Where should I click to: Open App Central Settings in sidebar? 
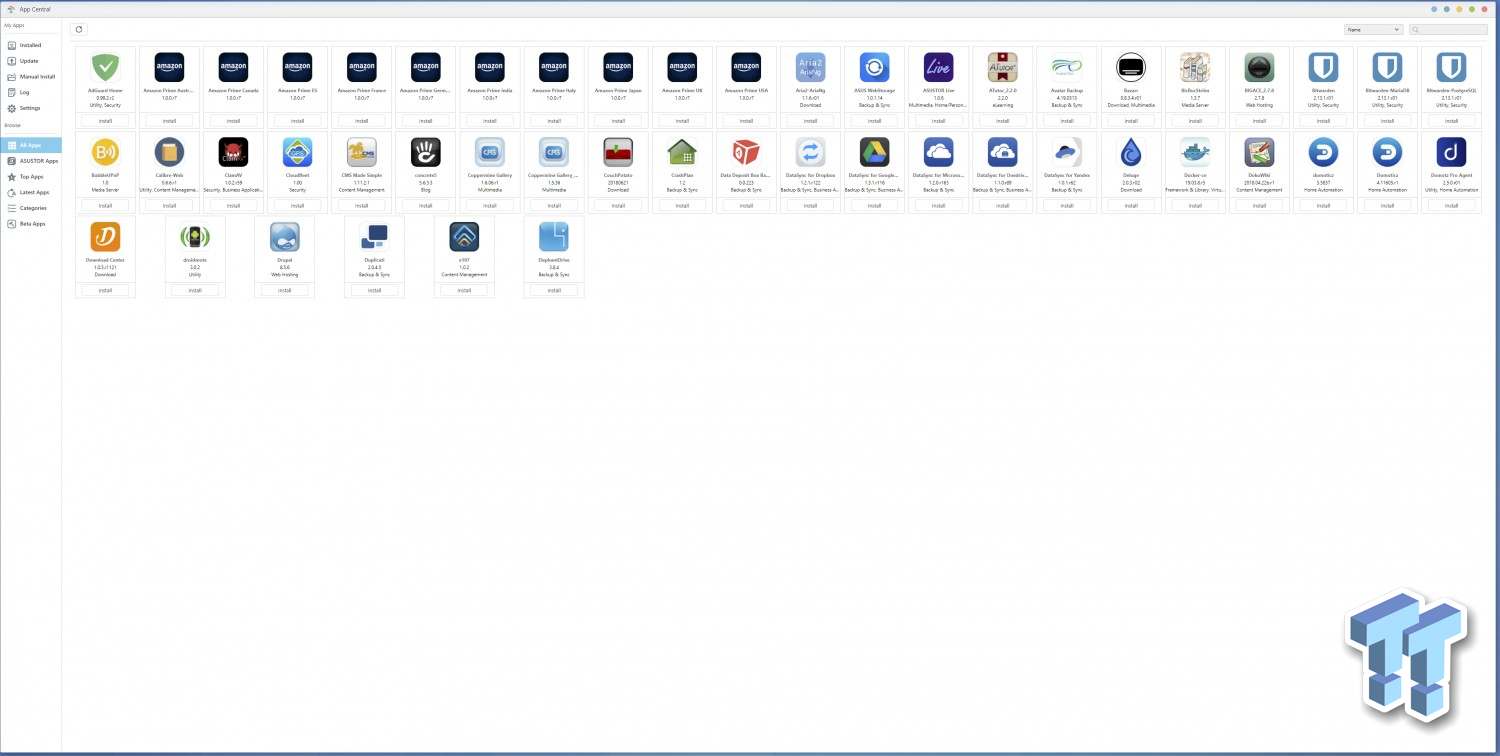pos(31,108)
